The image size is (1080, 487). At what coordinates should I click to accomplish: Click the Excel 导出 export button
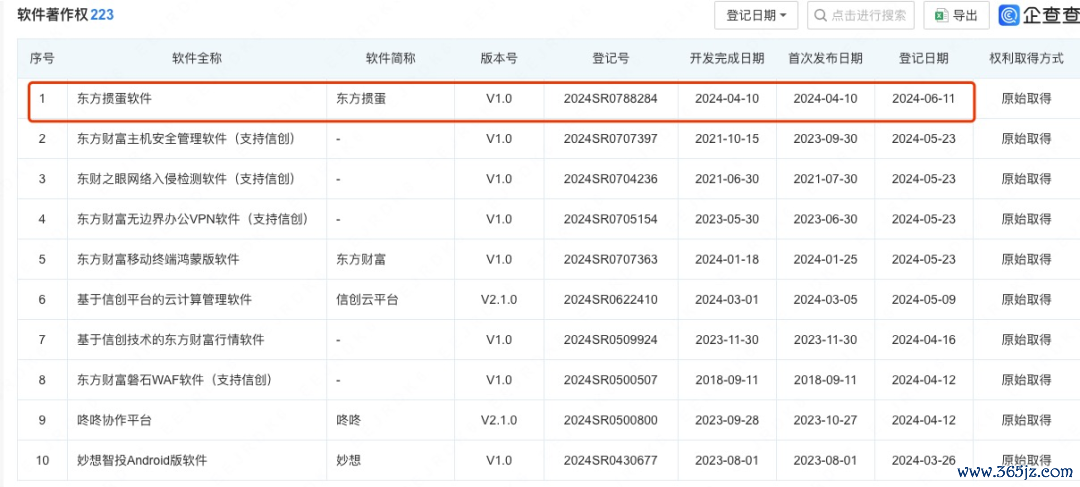pyautogui.click(x=956, y=15)
